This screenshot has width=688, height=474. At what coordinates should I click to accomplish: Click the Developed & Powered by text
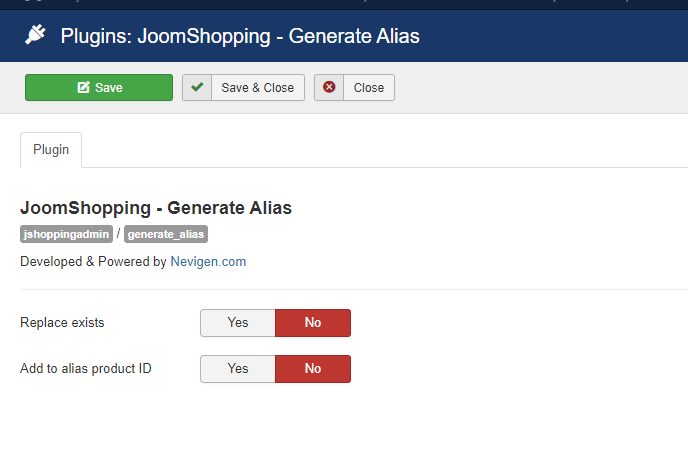click(93, 262)
